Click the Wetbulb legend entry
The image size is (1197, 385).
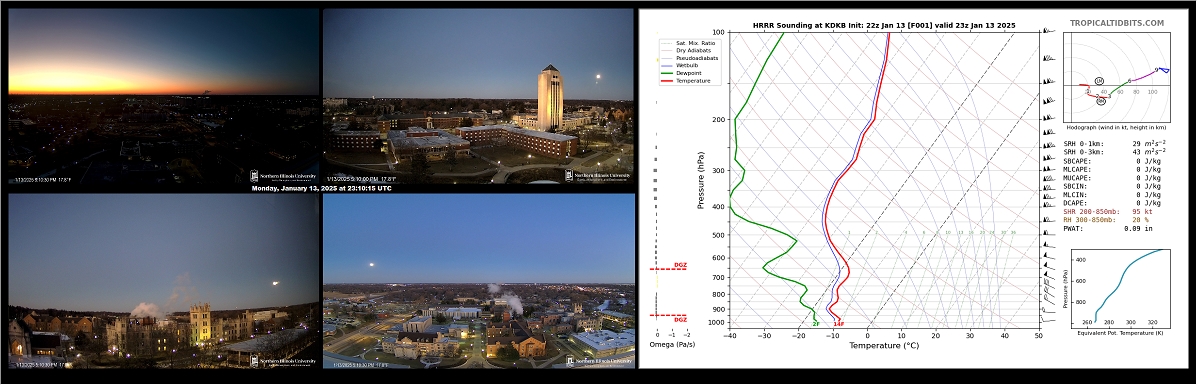click(690, 66)
